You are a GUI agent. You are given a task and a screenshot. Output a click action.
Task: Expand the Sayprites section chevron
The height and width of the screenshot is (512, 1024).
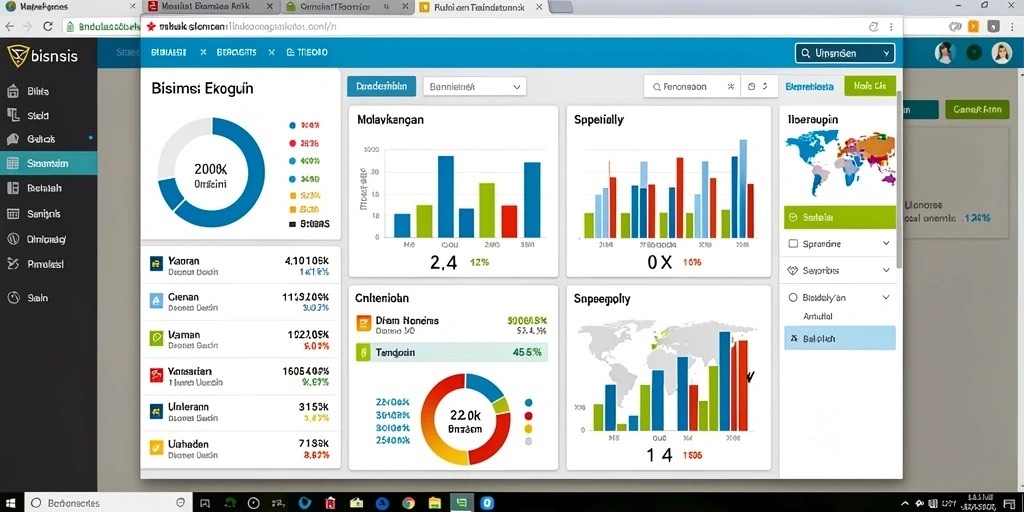886,270
